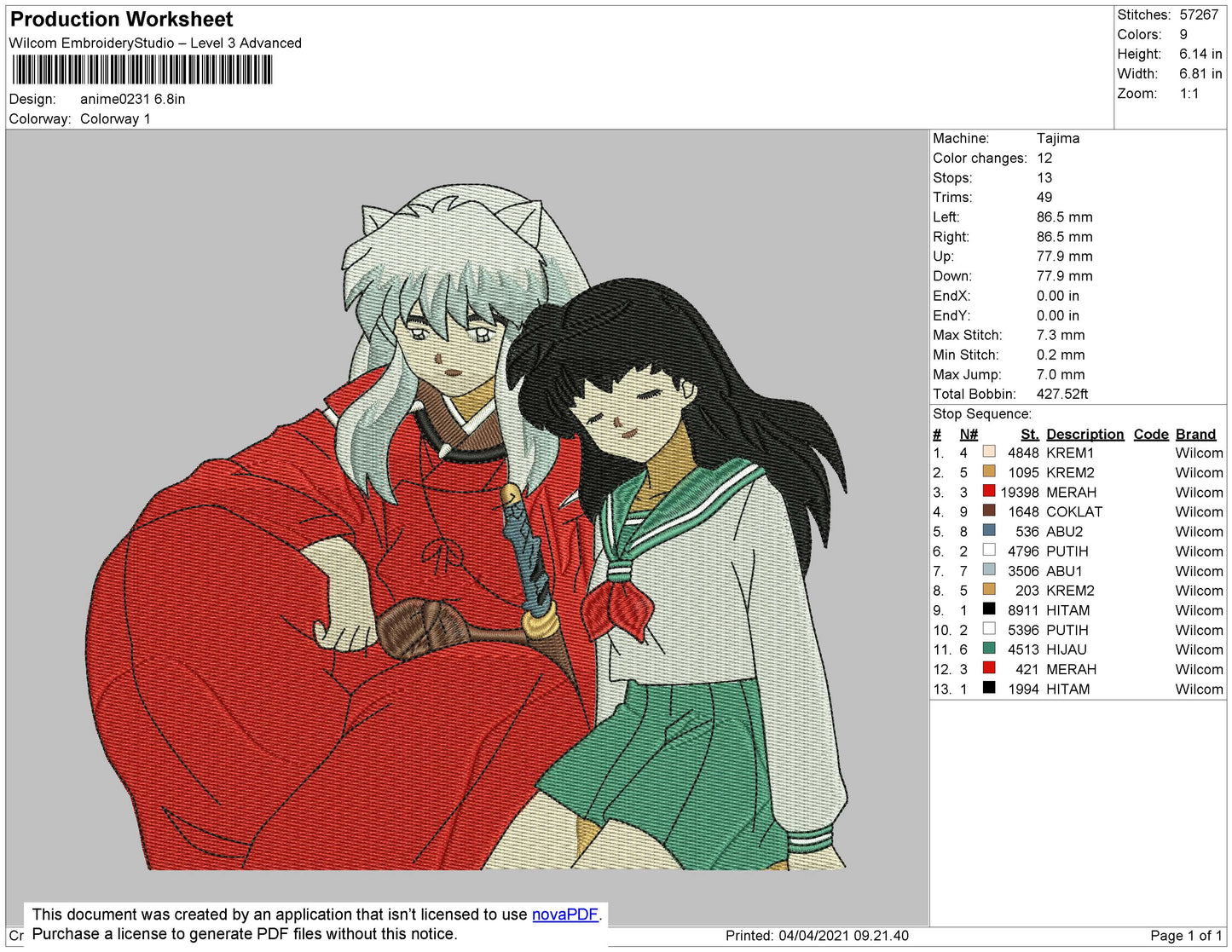Select the KREM2 swatch in row 8
The image size is (1232, 952).
tap(989, 589)
